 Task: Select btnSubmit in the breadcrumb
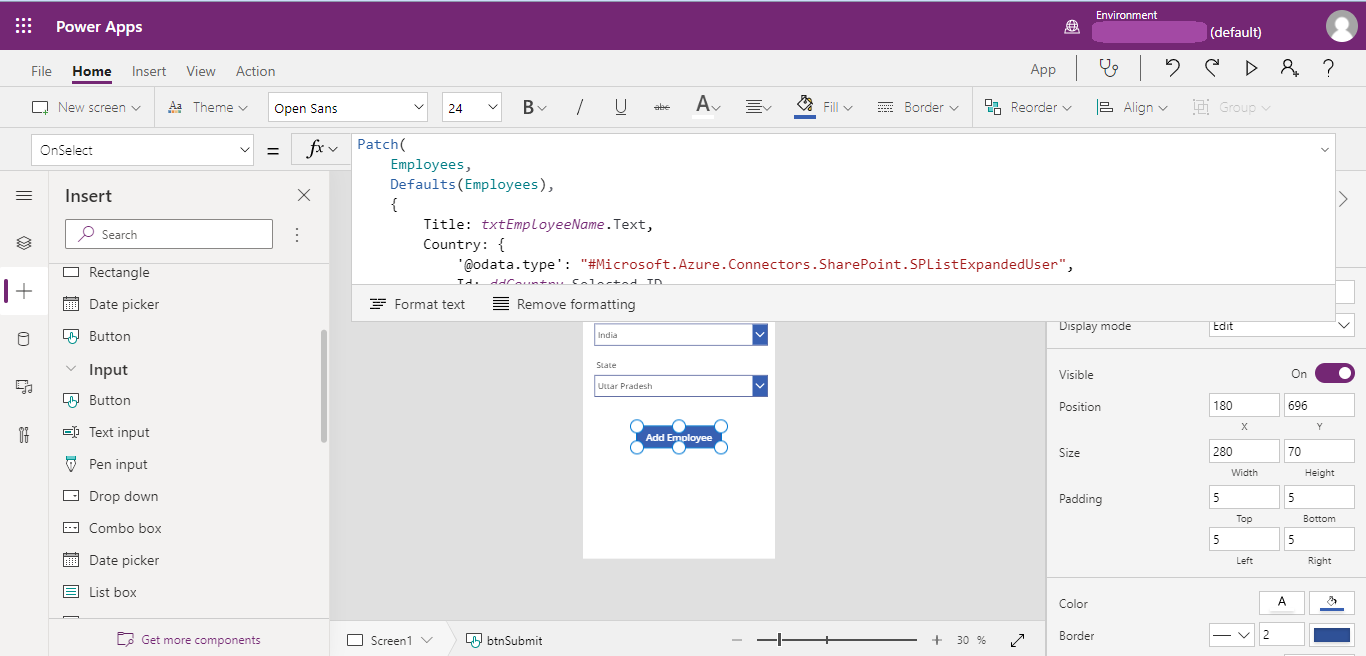point(505,640)
